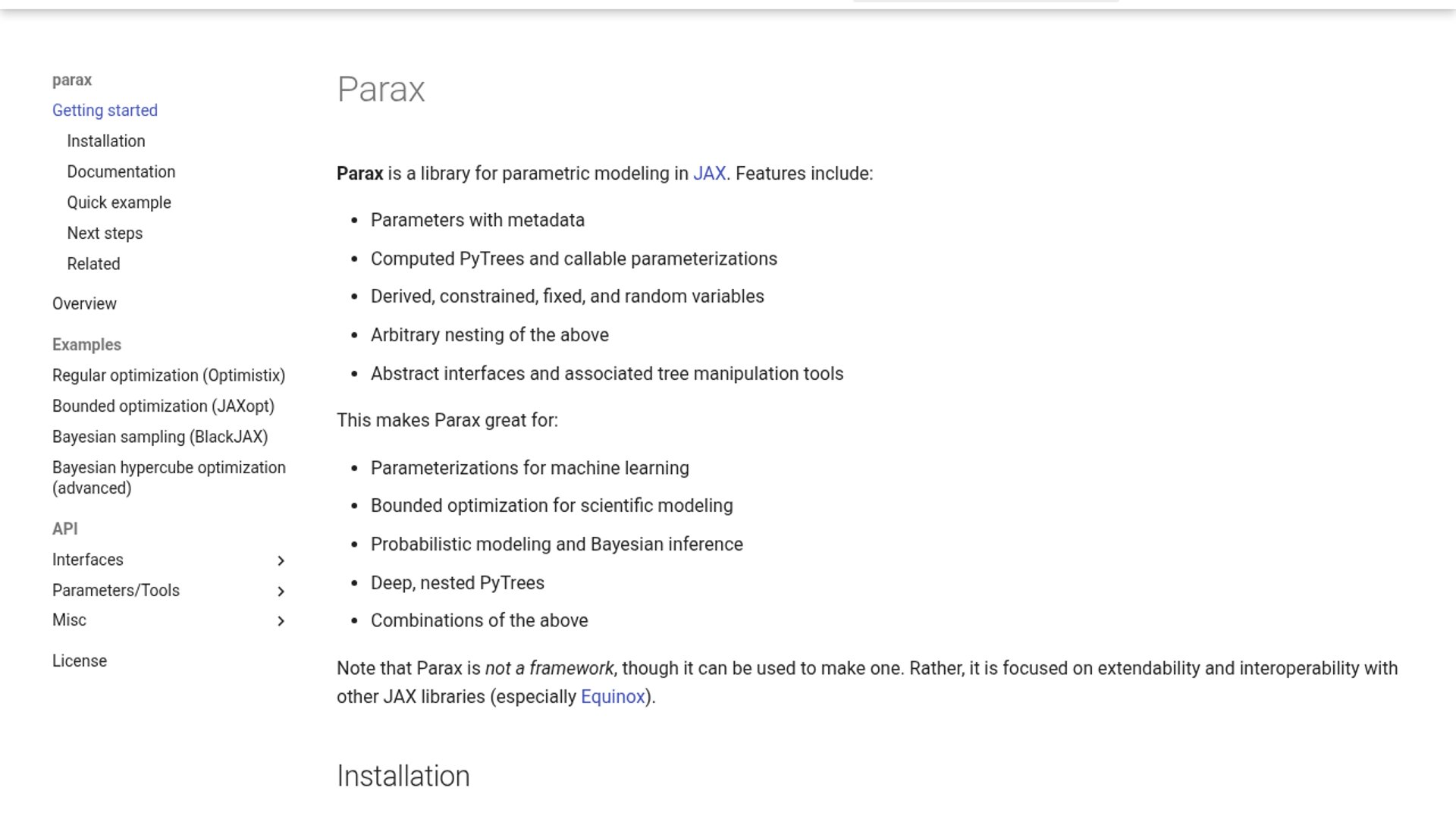Select Next steps in navigation

pyautogui.click(x=105, y=234)
